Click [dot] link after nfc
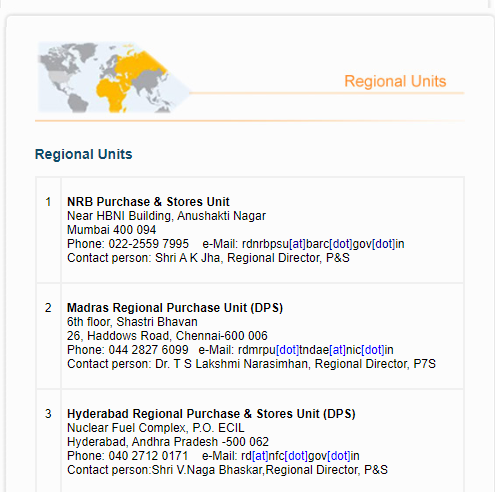This screenshot has width=495, height=492. [x=296, y=456]
